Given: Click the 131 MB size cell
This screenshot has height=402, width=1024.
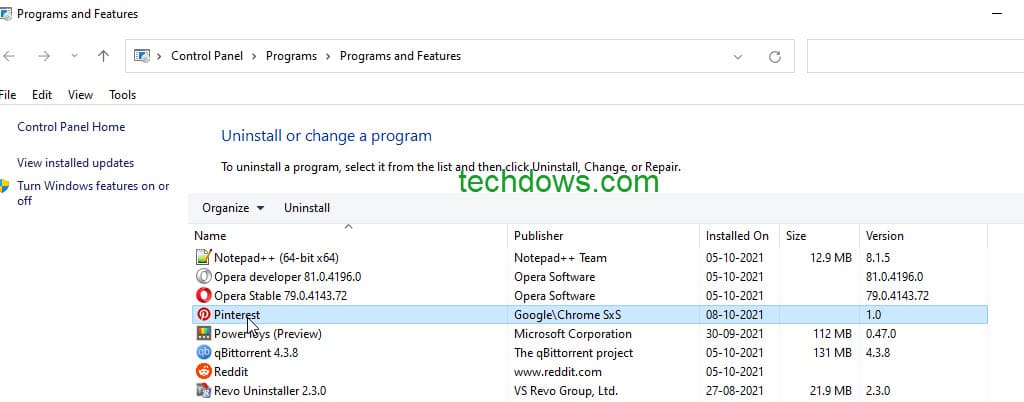Looking at the screenshot, I should click(x=833, y=352).
